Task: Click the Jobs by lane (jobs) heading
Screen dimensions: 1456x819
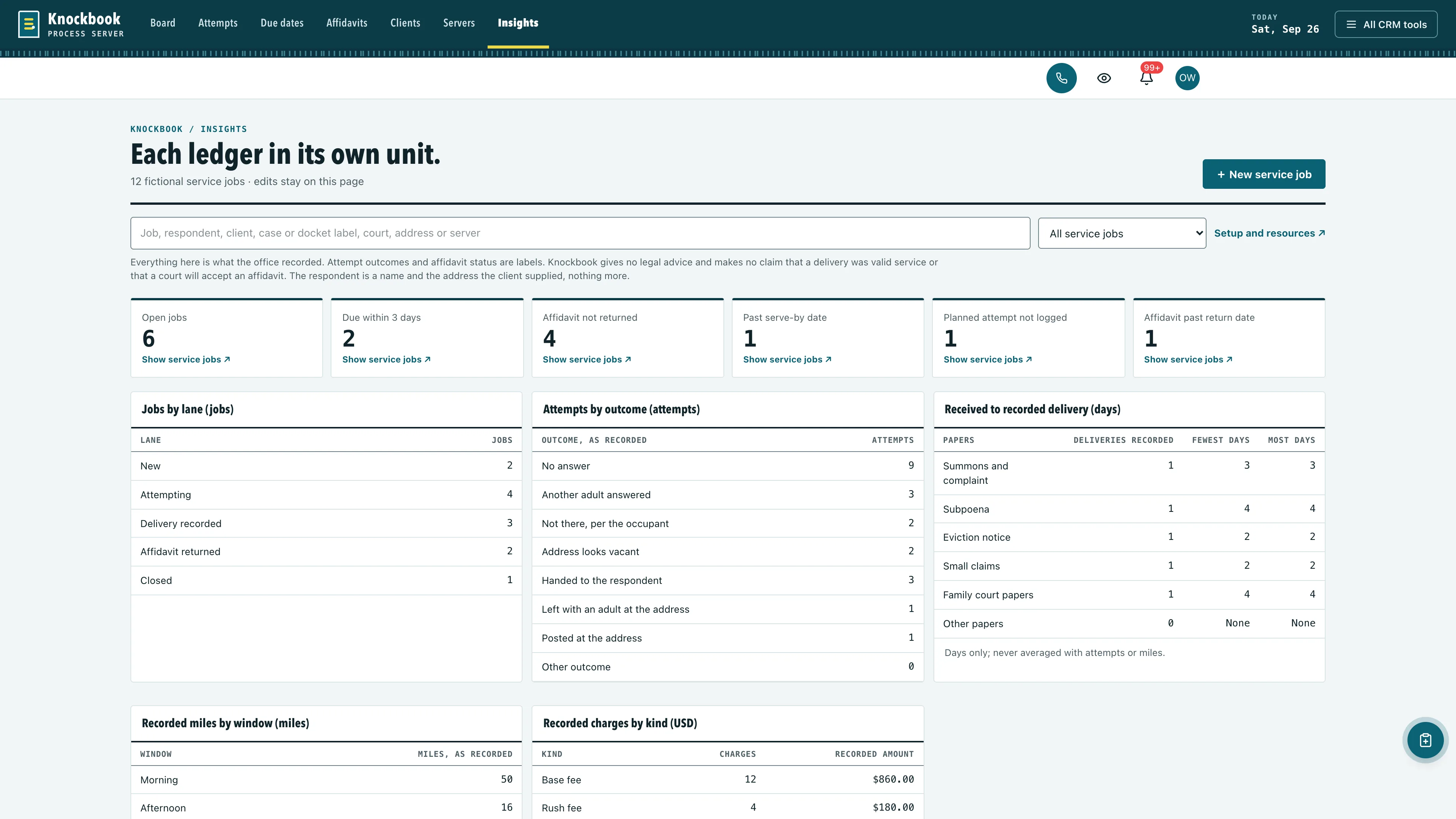Action: [x=188, y=409]
